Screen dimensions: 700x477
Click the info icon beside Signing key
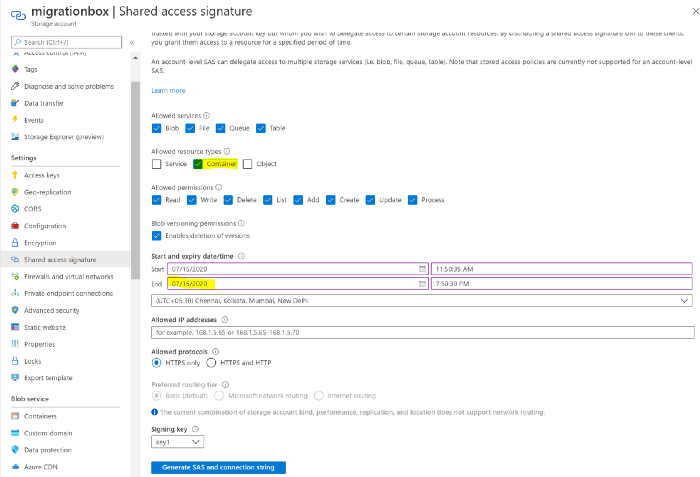coord(195,429)
